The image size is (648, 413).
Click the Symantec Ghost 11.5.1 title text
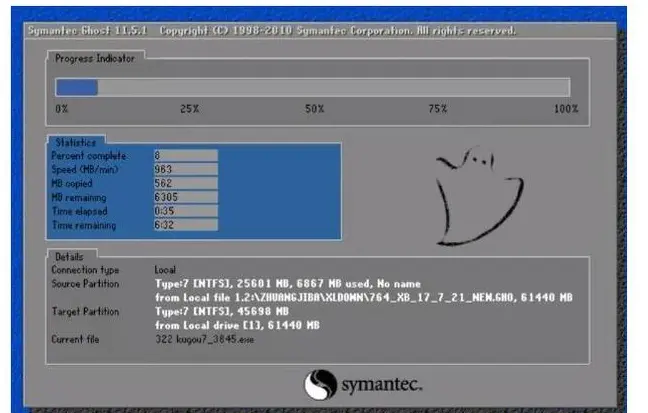[87, 31]
